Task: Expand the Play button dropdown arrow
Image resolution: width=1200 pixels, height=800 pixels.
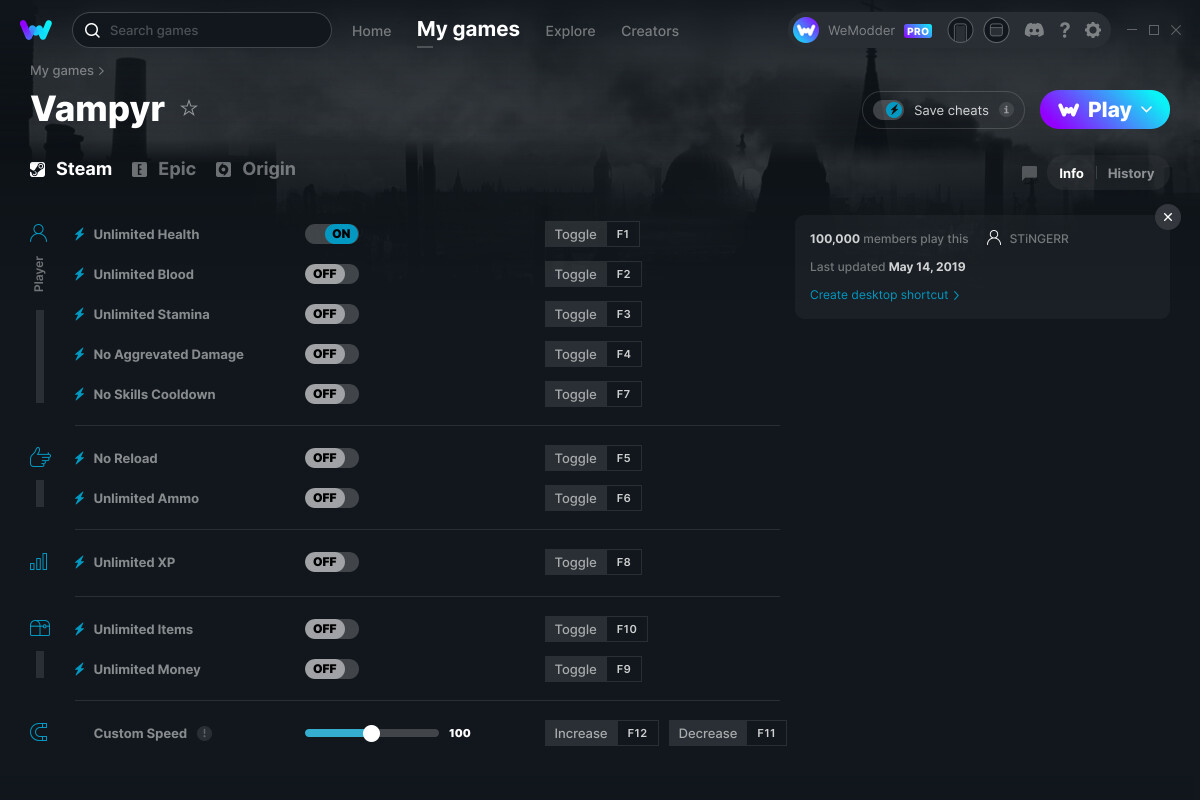Action: (1147, 110)
